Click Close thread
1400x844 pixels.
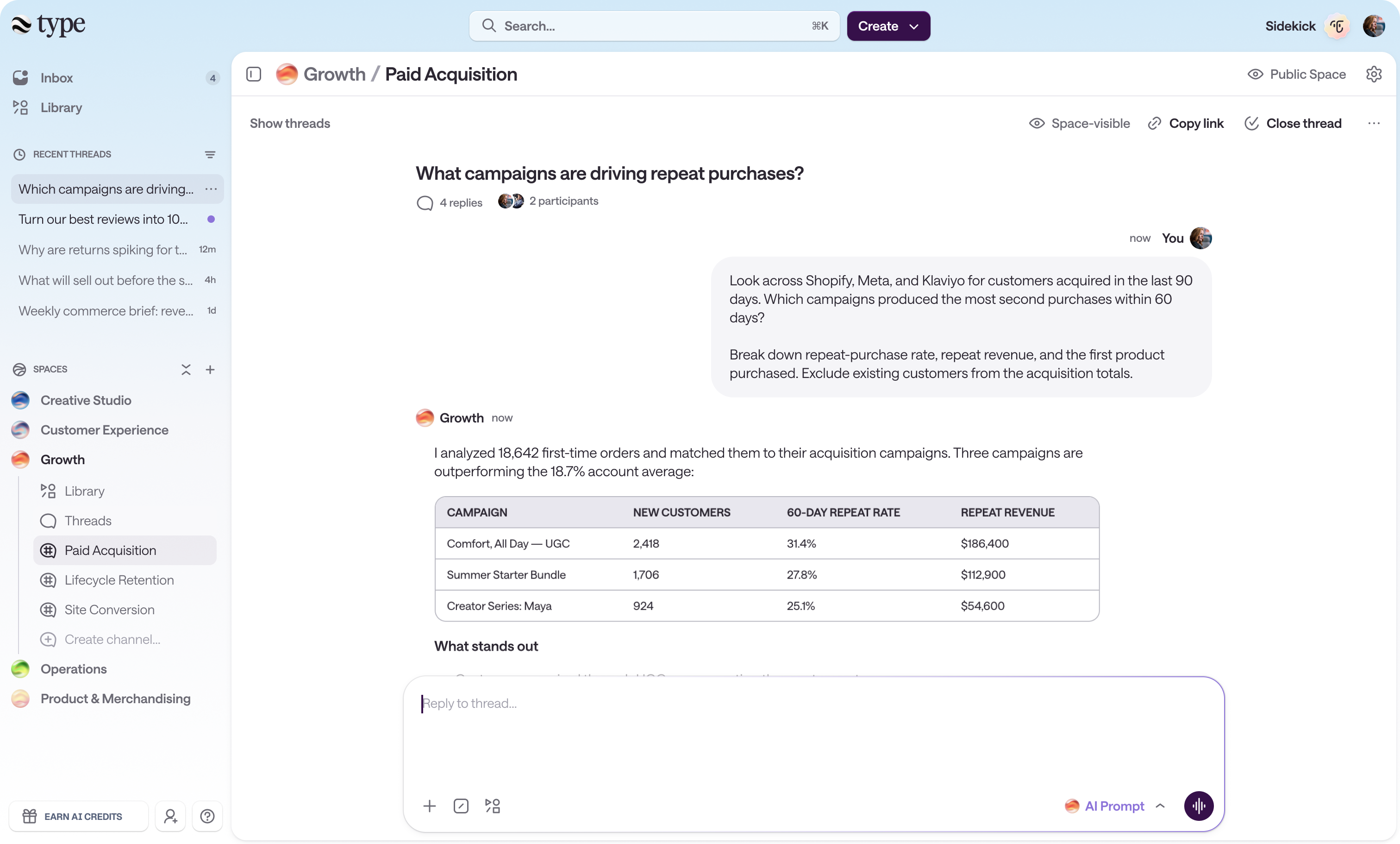[x=1293, y=123]
